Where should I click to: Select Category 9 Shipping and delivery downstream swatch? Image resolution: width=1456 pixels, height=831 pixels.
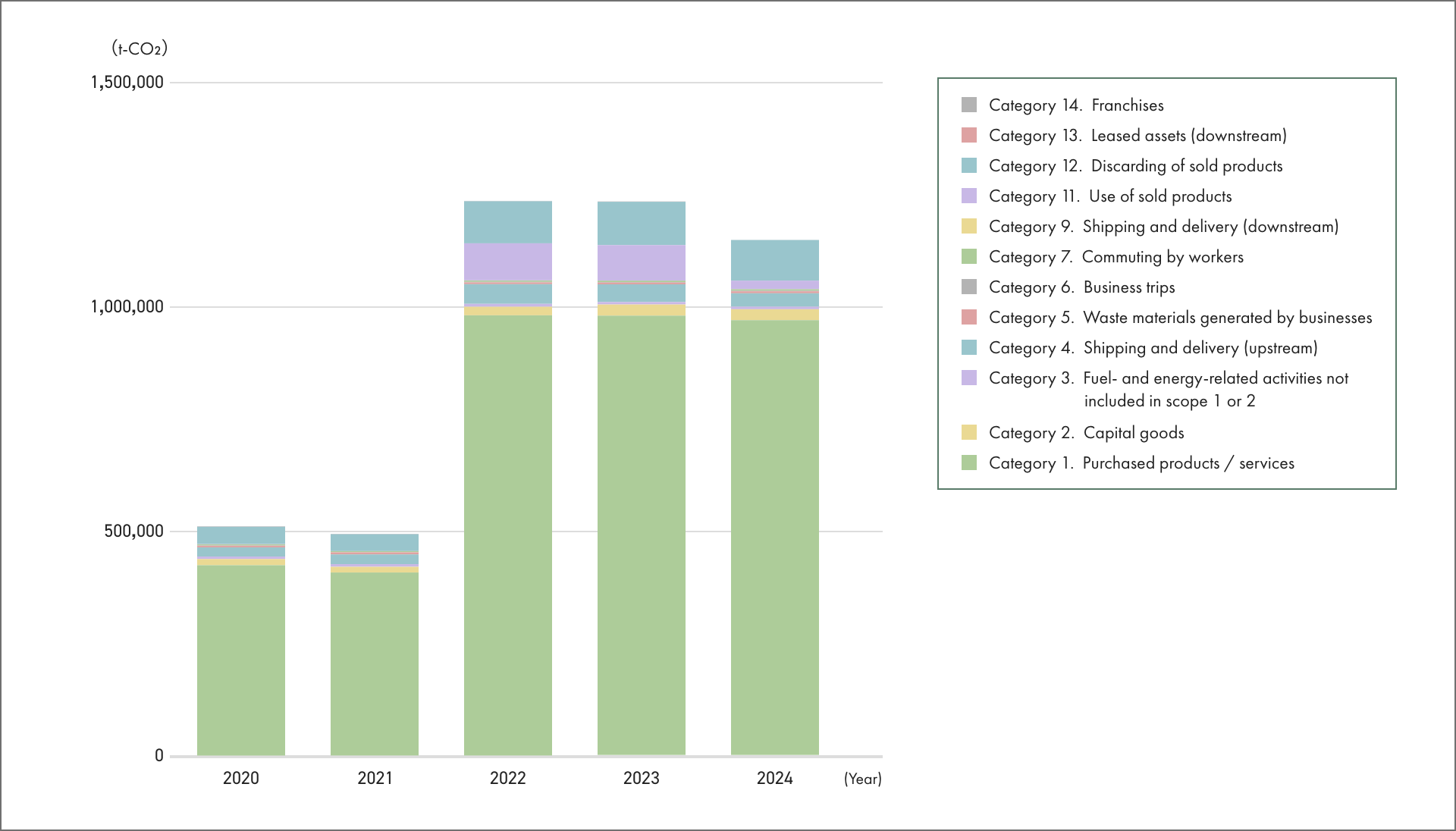coord(968,226)
